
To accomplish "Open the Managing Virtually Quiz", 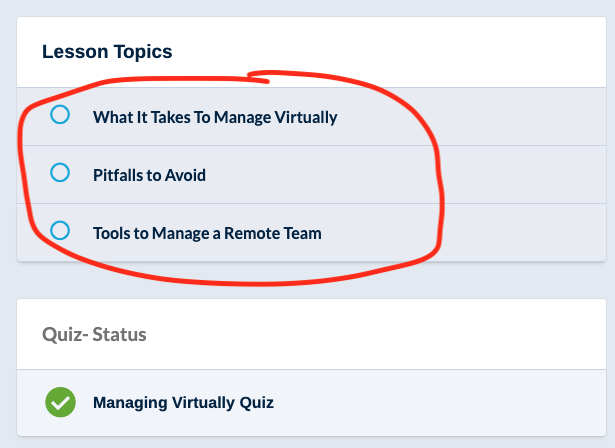I will click(183, 403).
